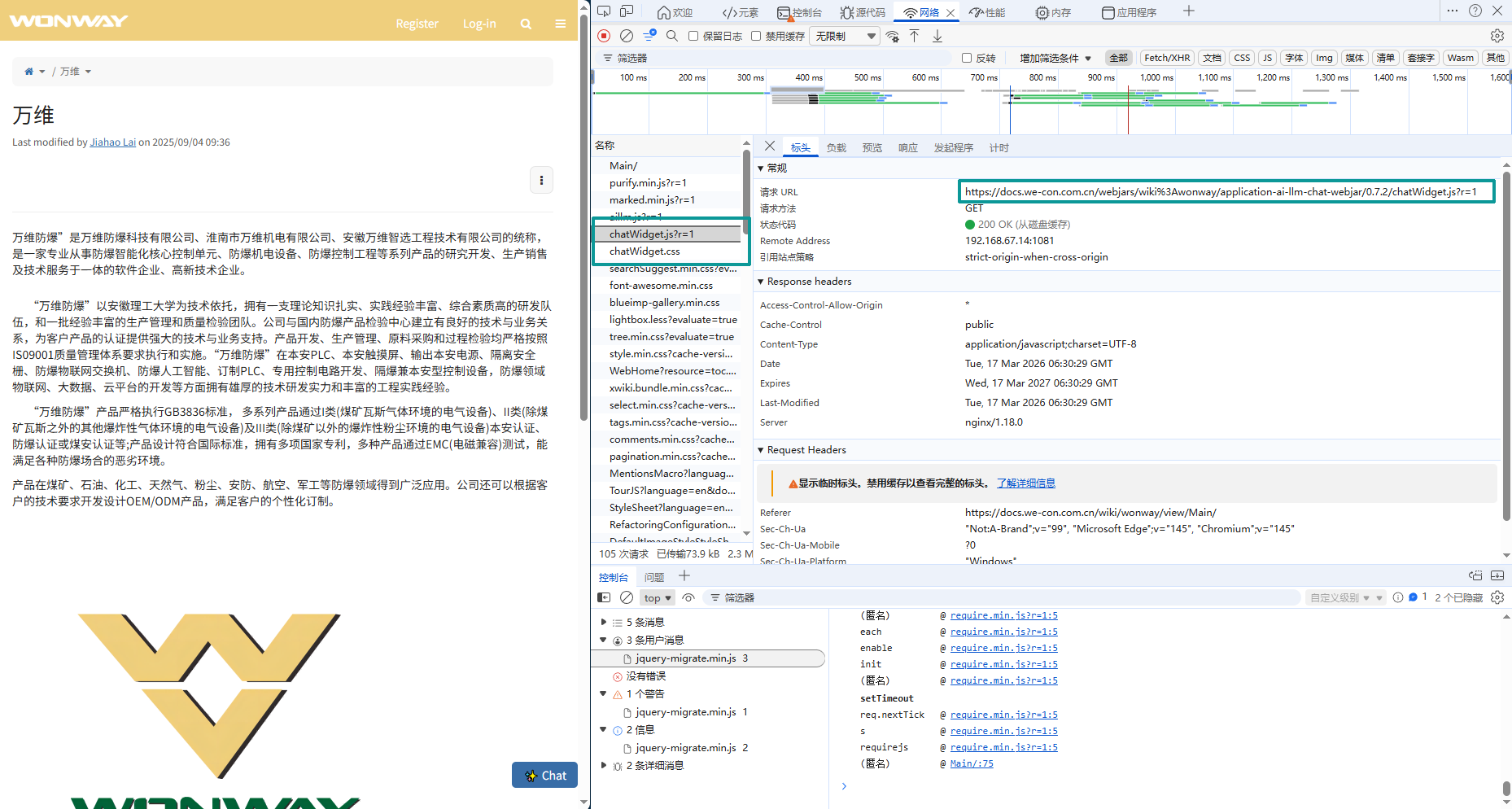1512x809 pixels.
Task: Open the Jiahao Lai author link
Action: point(112,142)
